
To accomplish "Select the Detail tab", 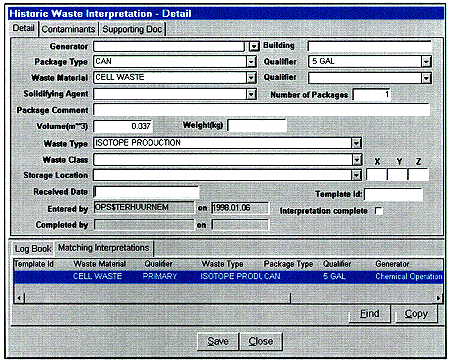I will click(23, 28).
